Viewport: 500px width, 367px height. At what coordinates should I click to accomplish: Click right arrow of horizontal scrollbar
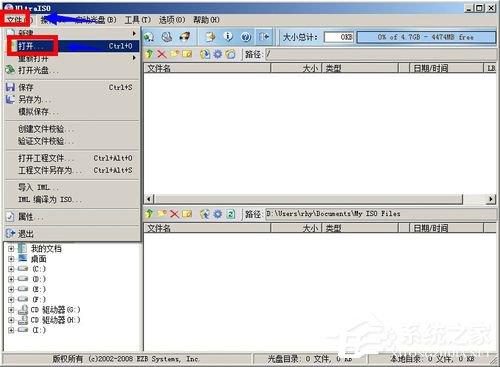tap(491, 199)
